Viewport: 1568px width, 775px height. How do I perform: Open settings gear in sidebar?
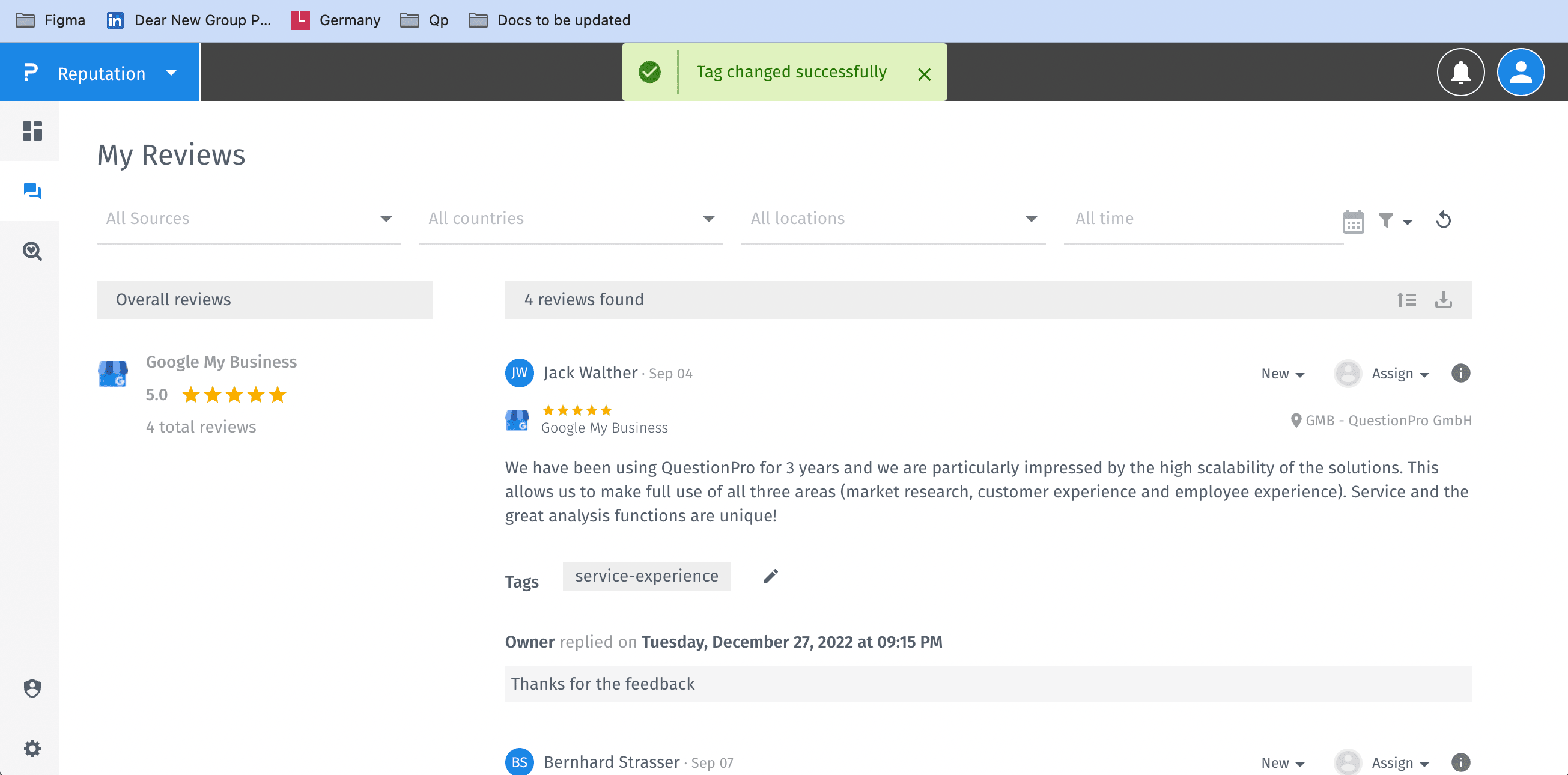[32, 748]
